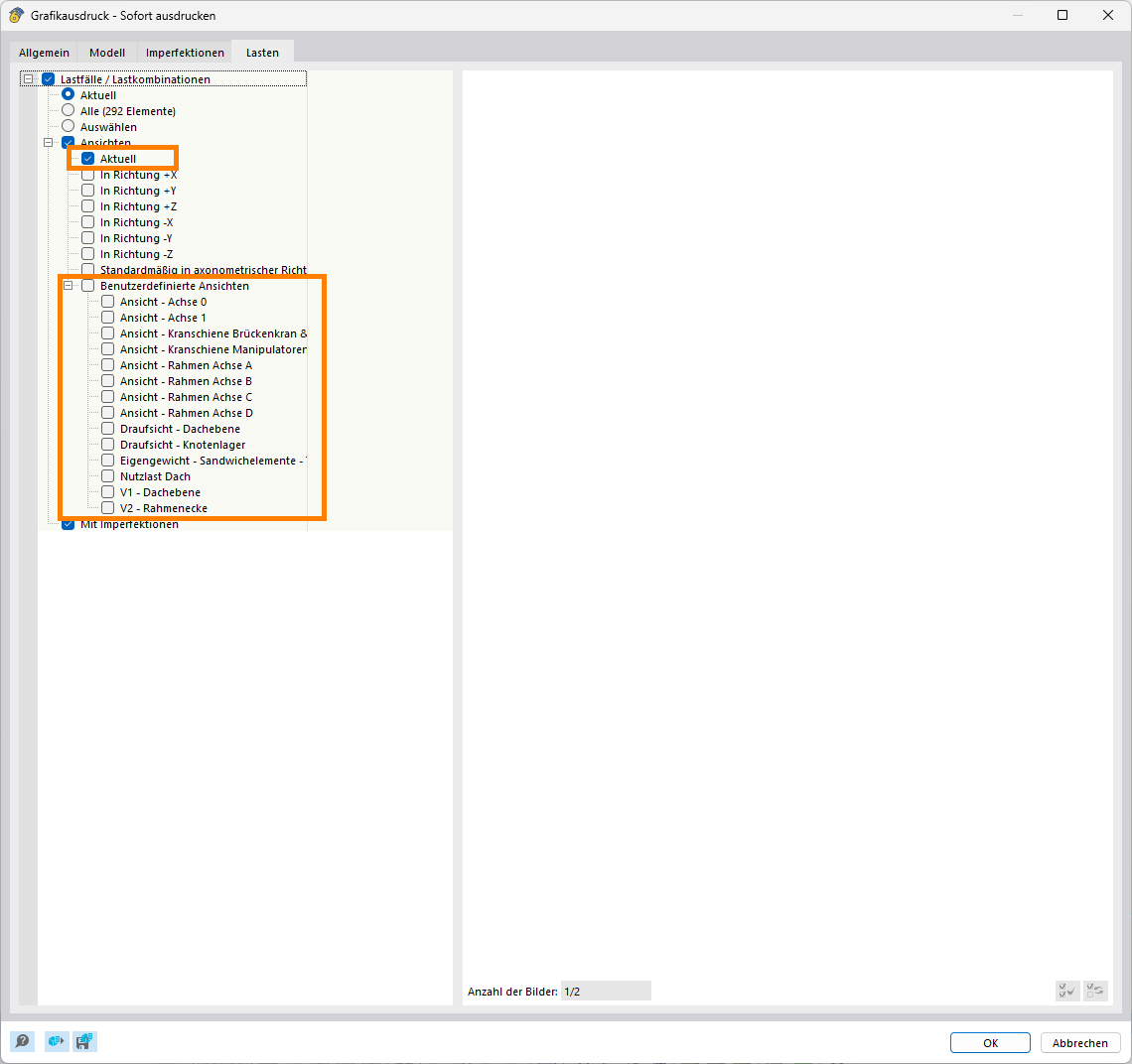Open the Imperfektionen tab
The height and width of the screenshot is (1064, 1132).
185,53
